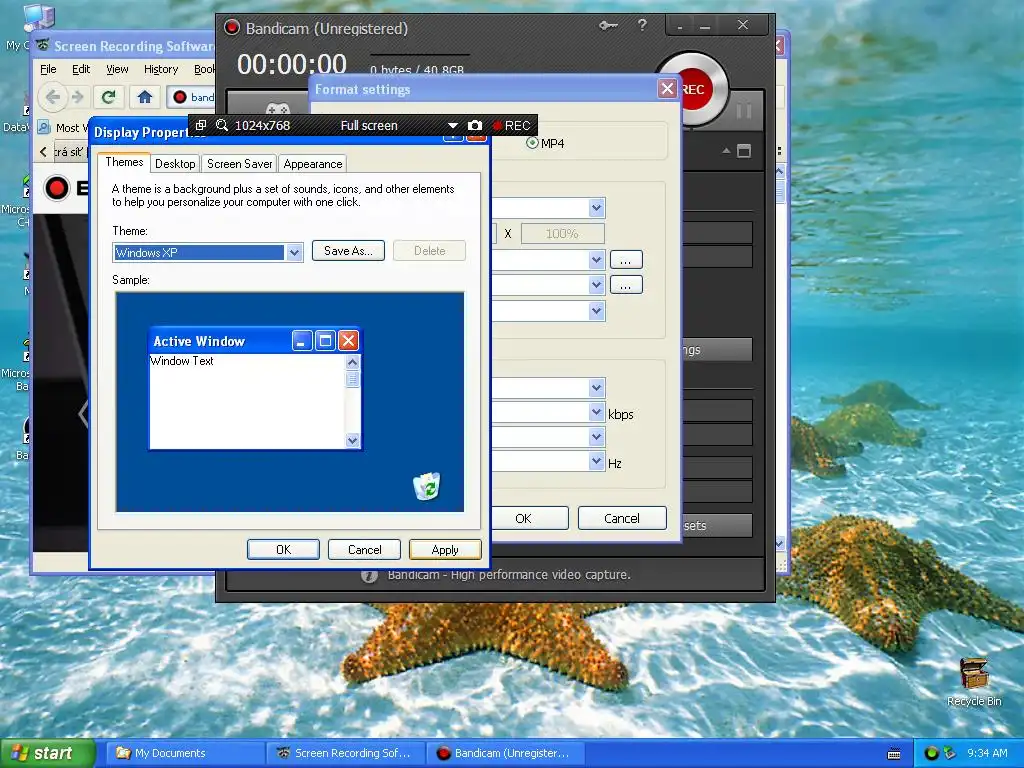Switch to Bandicam taskbar button
Viewport: 1024px width, 768px height.
(505, 754)
